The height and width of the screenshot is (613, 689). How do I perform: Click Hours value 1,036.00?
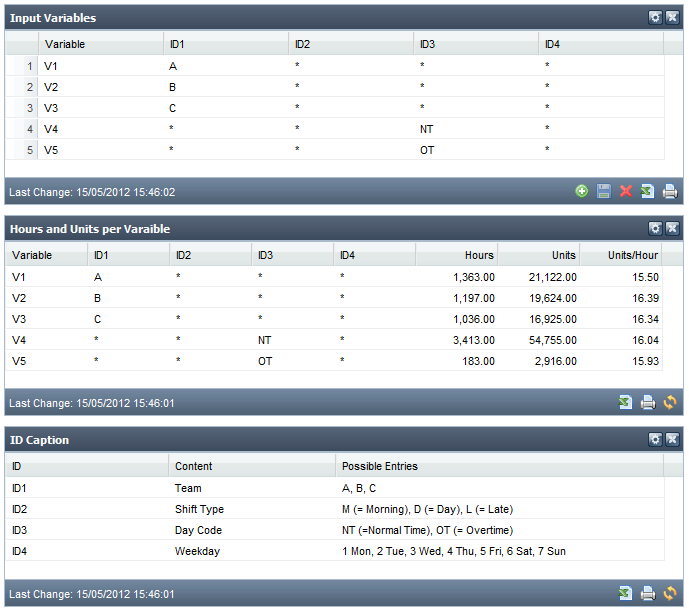click(474, 319)
